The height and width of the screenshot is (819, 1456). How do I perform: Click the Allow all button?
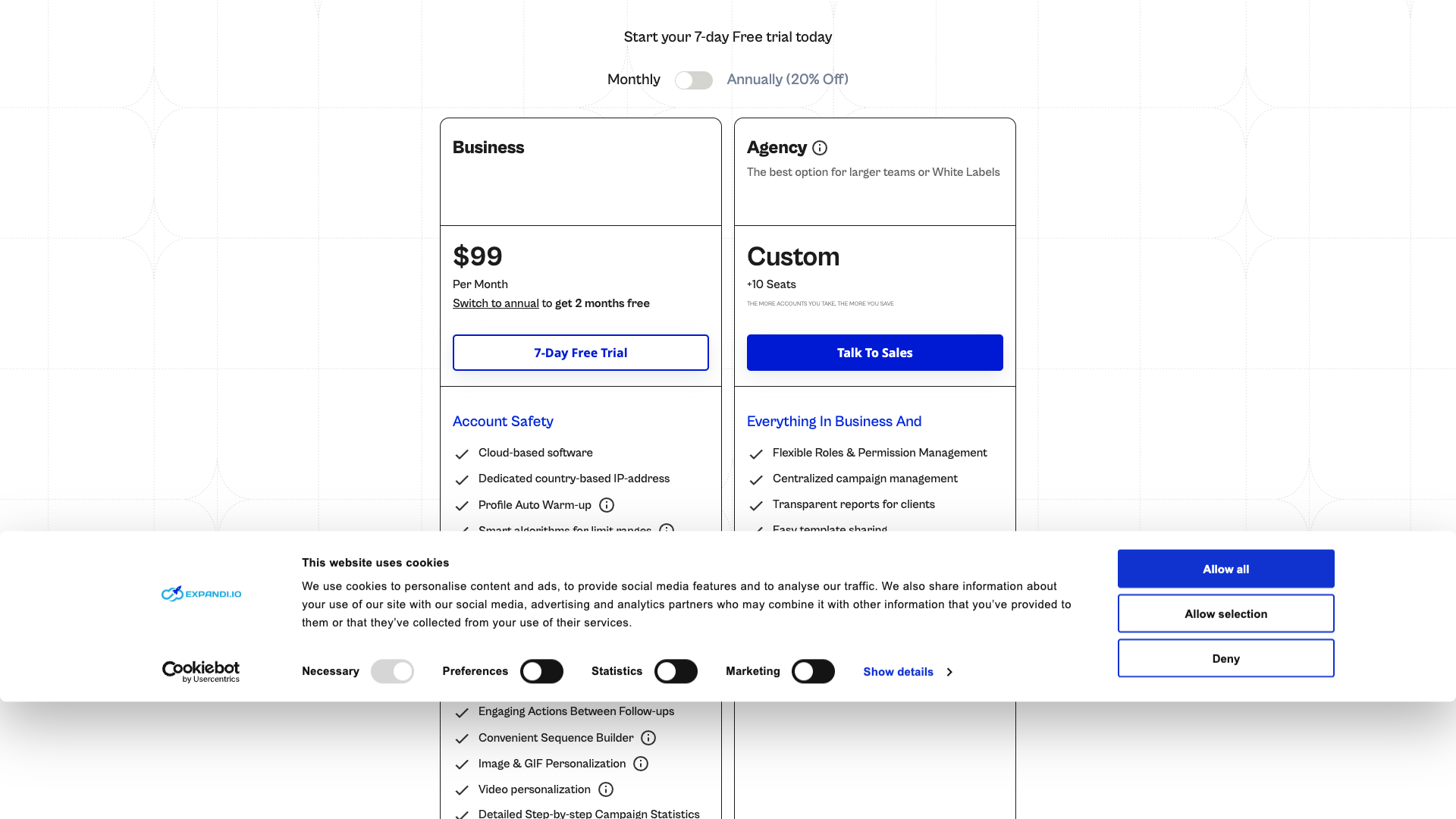[x=1225, y=568]
